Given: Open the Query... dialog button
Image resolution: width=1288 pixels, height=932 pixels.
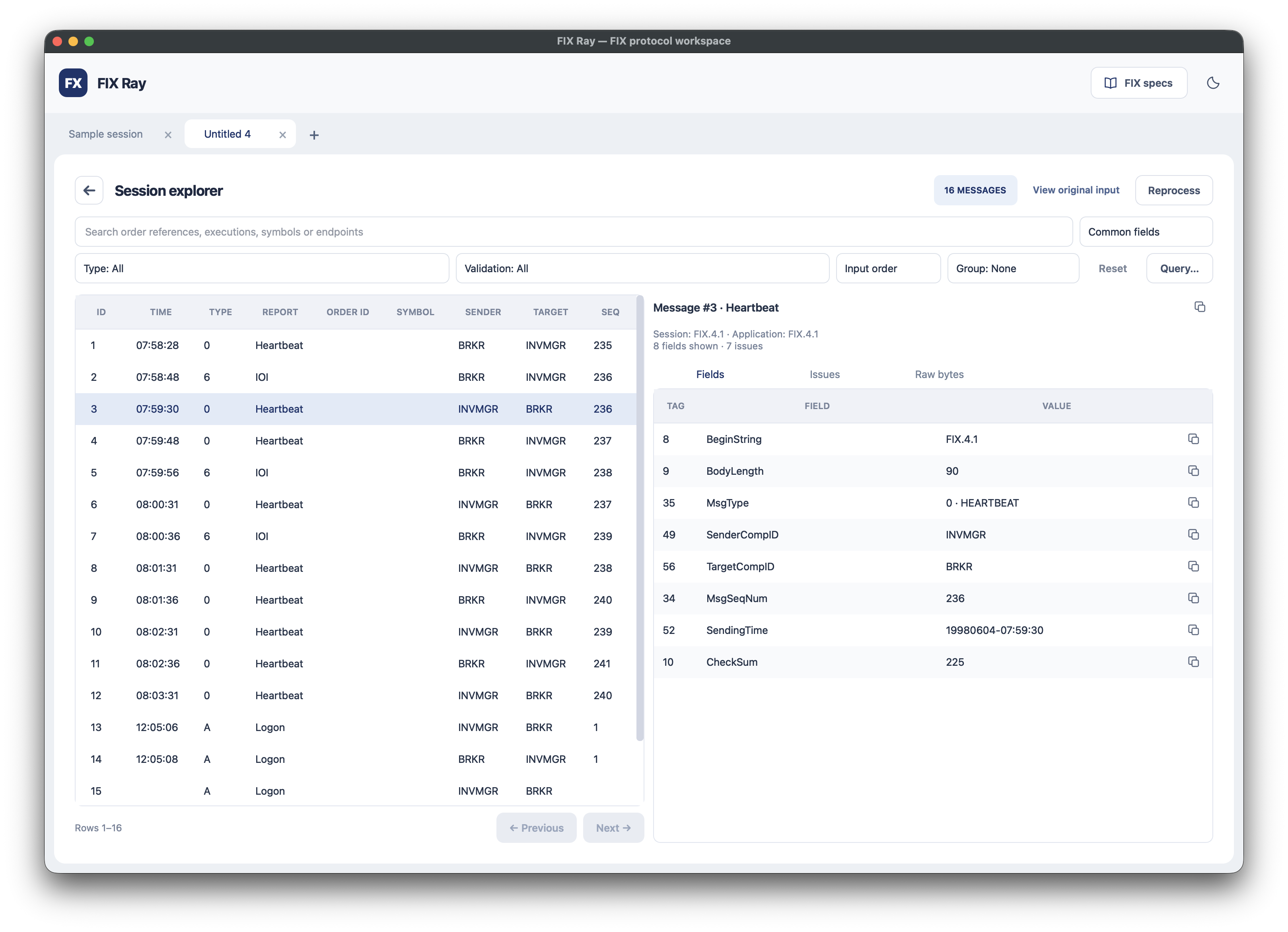Looking at the screenshot, I should [x=1179, y=268].
